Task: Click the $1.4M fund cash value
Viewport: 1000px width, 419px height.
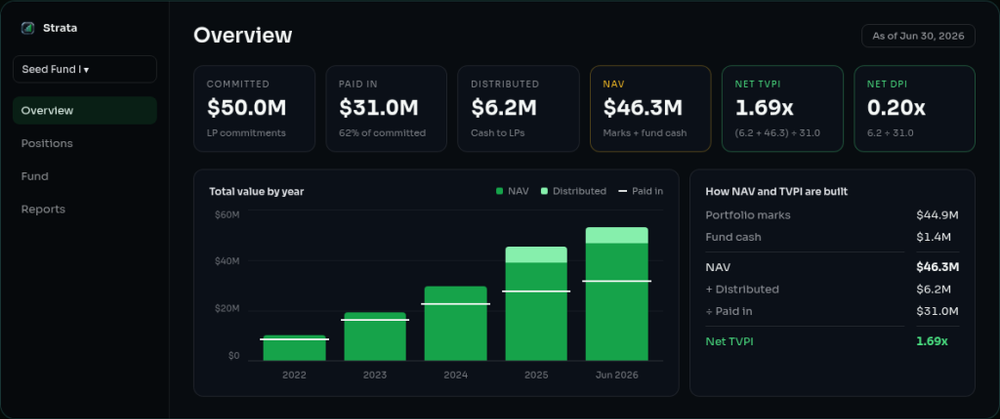Action: pyautogui.click(x=934, y=237)
